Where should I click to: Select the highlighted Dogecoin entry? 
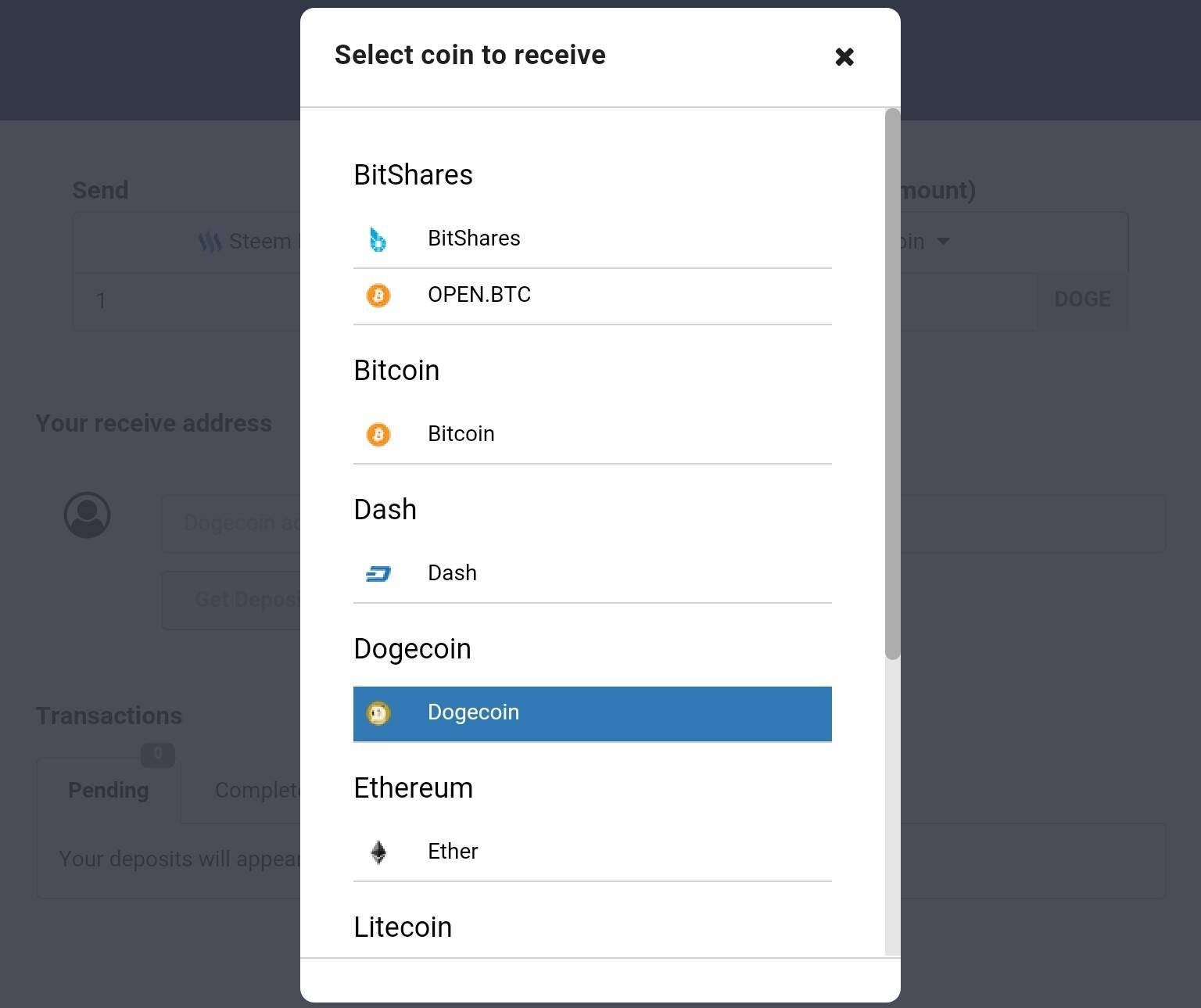tap(593, 714)
